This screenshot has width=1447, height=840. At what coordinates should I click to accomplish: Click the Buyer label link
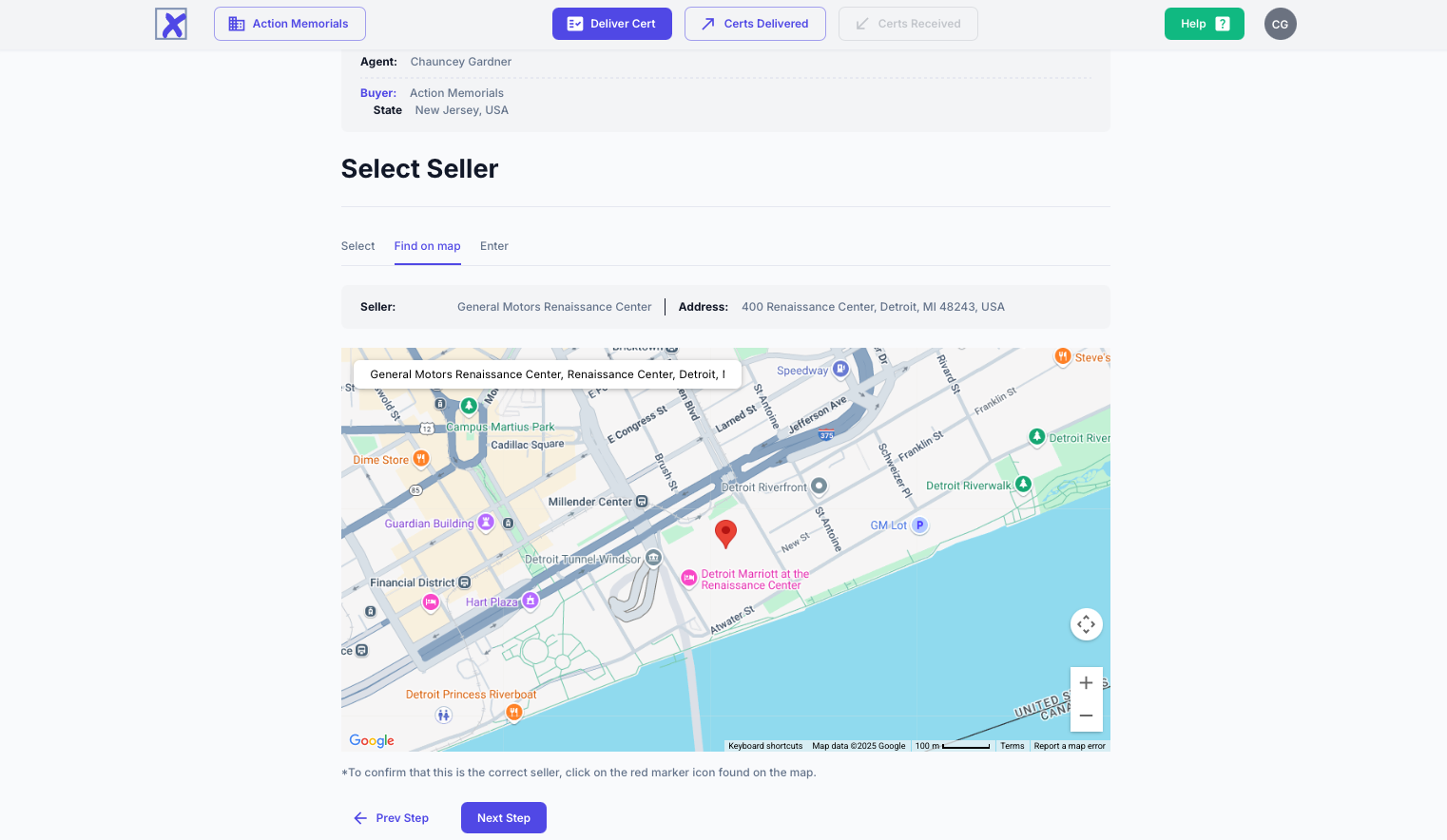point(378,93)
